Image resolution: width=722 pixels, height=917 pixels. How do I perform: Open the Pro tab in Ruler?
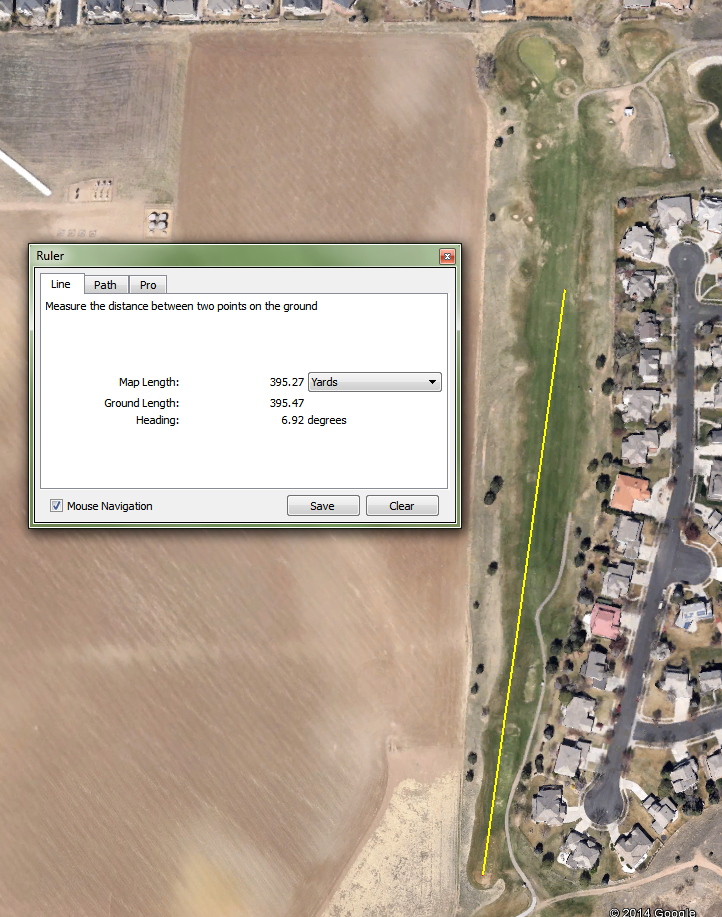[148, 285]
